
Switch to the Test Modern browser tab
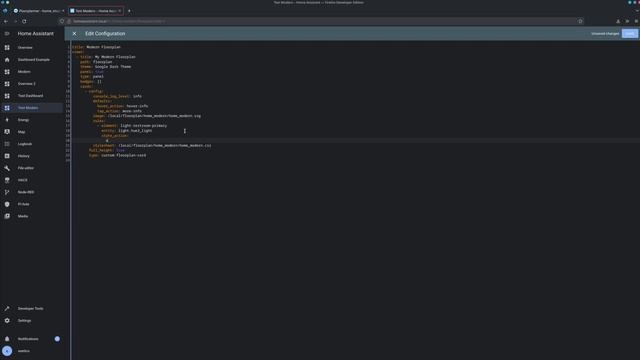(95, 11)
